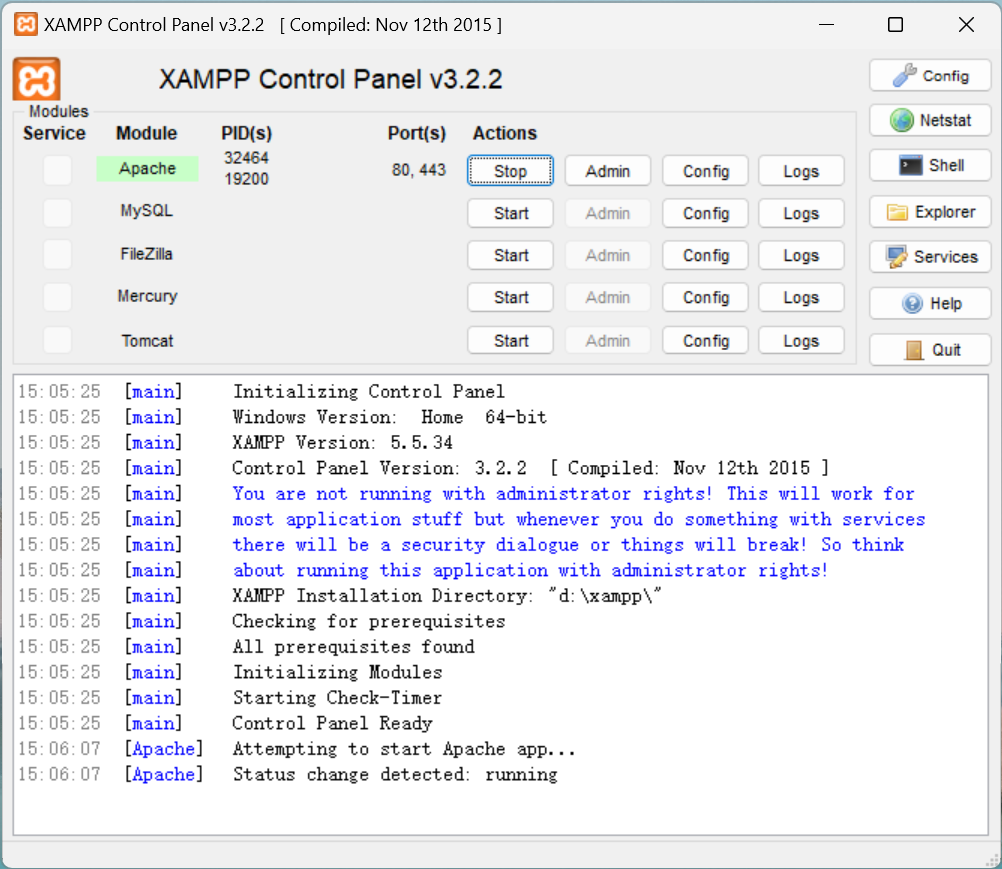Toggle MySQL service install checkbox
The image size is (1002, 869).
[58, 213]
